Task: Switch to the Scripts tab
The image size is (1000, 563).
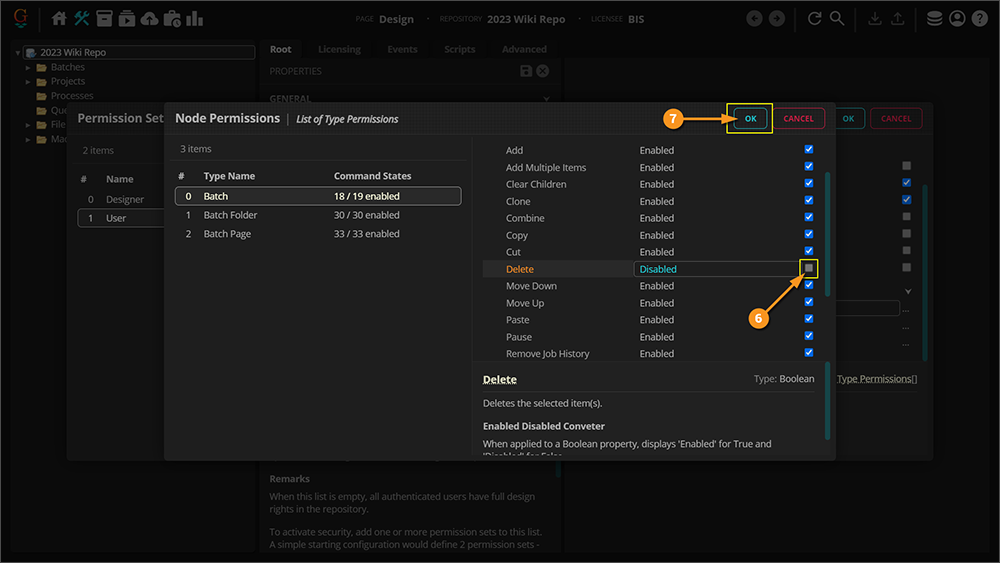Action: pyautogui.click(x=460, y=49)
